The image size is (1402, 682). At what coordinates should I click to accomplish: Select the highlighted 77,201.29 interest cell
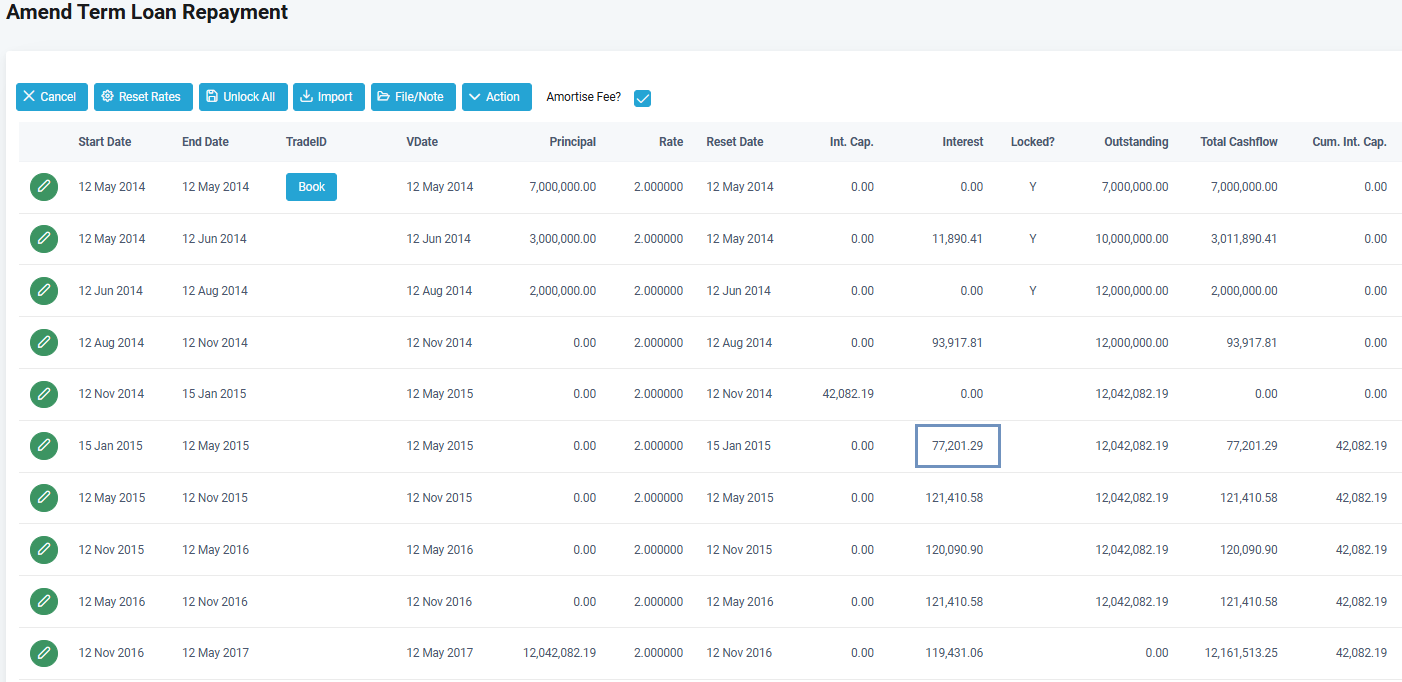957,446
